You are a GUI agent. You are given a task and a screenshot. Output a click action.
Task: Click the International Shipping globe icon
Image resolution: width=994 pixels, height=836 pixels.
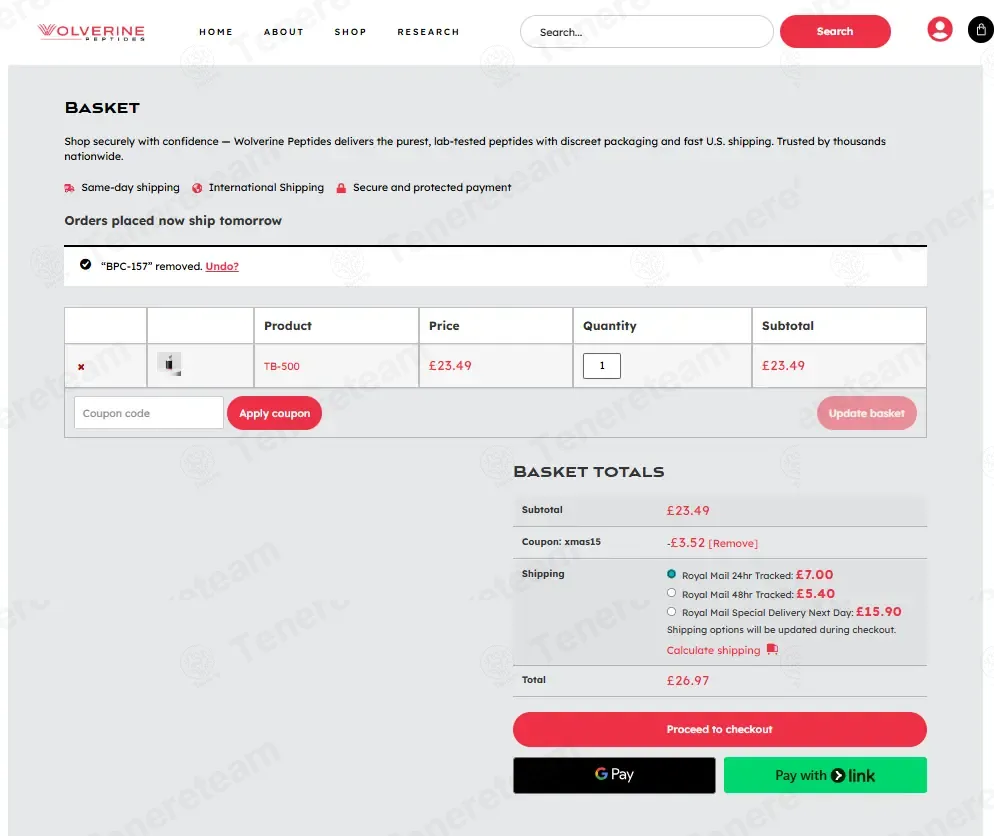(x=197, y=188)
